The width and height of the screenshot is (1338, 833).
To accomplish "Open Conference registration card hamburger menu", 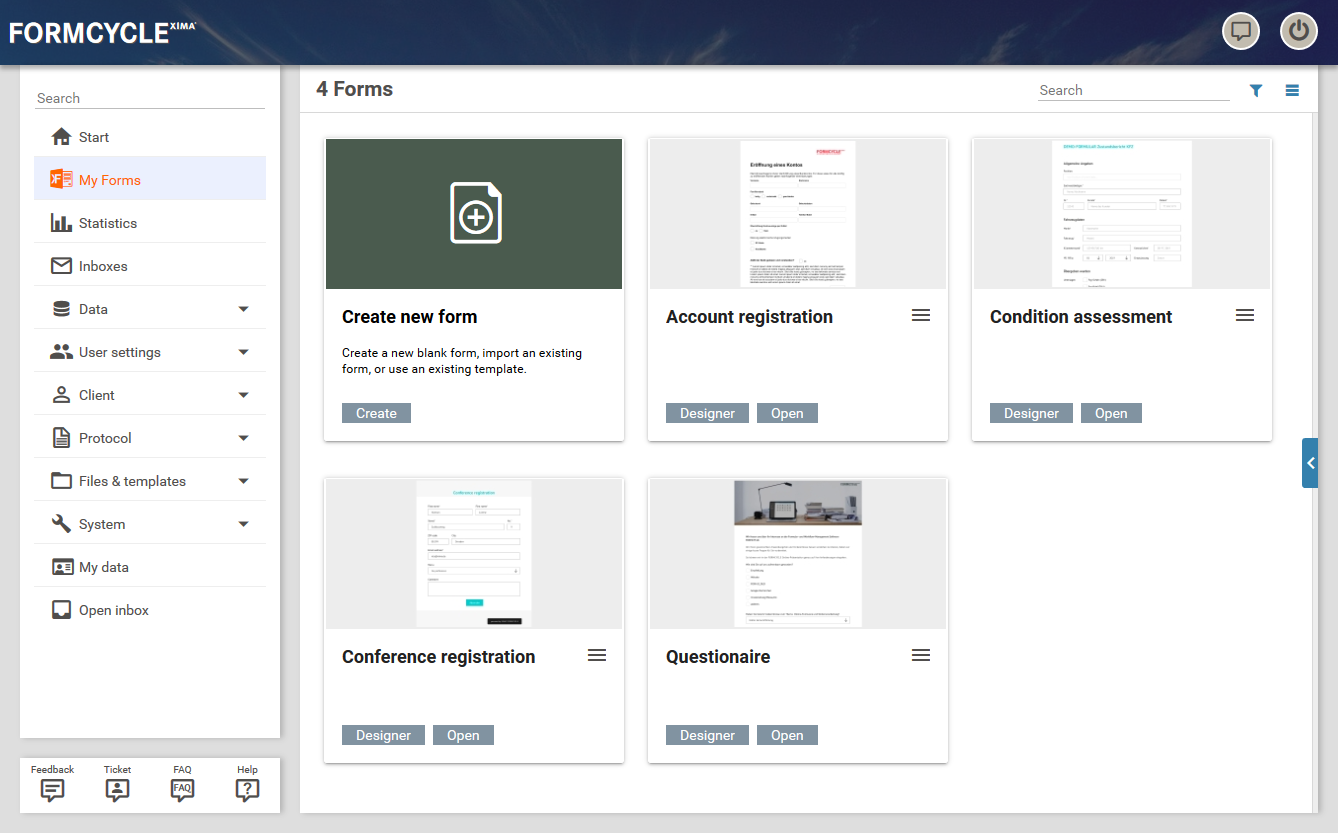I will click(x=597, y=655).
